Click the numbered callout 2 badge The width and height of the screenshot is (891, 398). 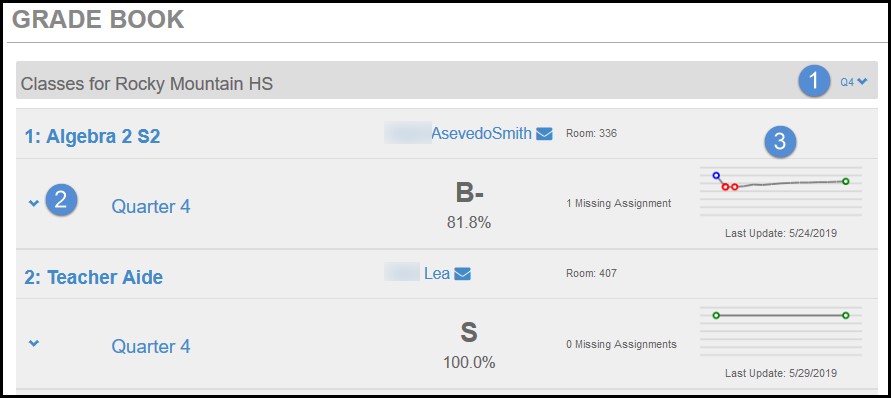click(61, 200)
